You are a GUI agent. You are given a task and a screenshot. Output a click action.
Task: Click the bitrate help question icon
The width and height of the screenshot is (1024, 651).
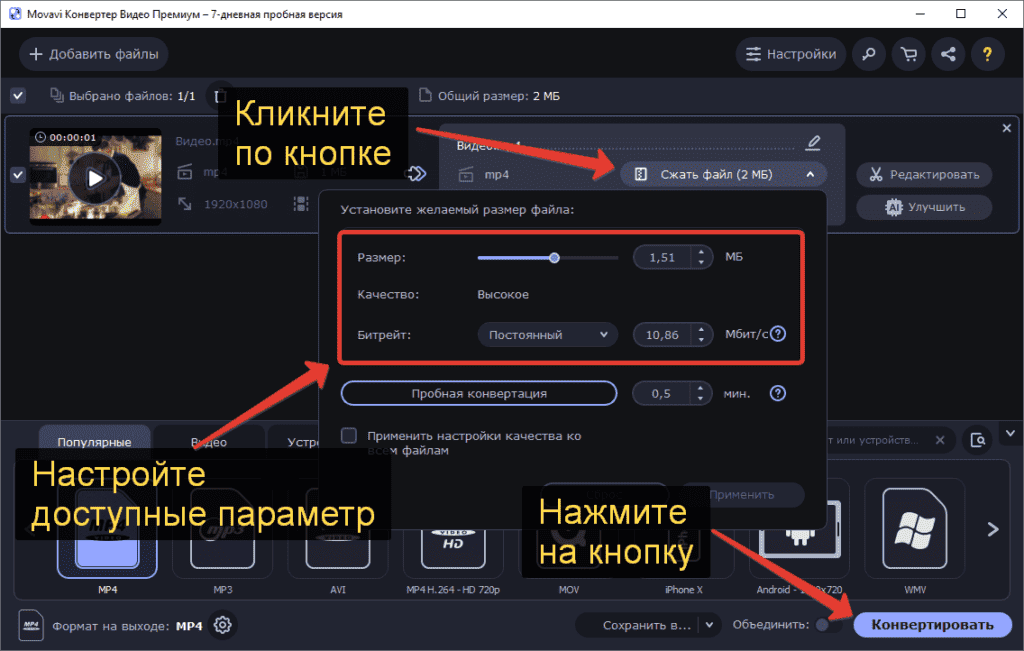(x=778, y=334)
